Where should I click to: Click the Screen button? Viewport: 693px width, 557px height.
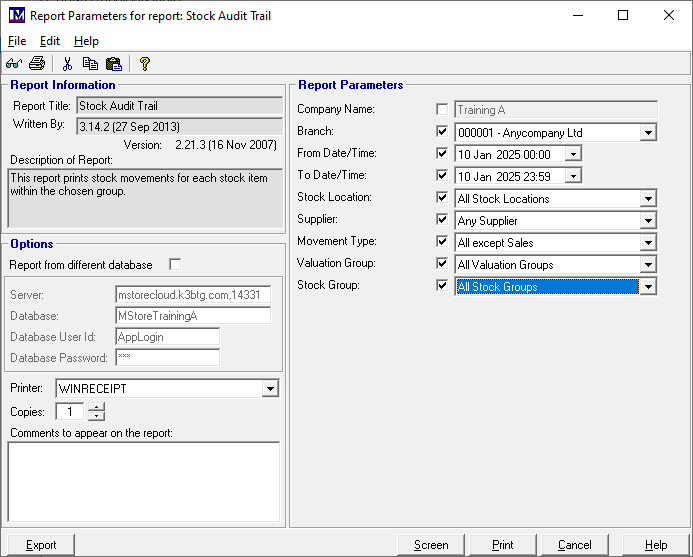[x=431, y=545]
